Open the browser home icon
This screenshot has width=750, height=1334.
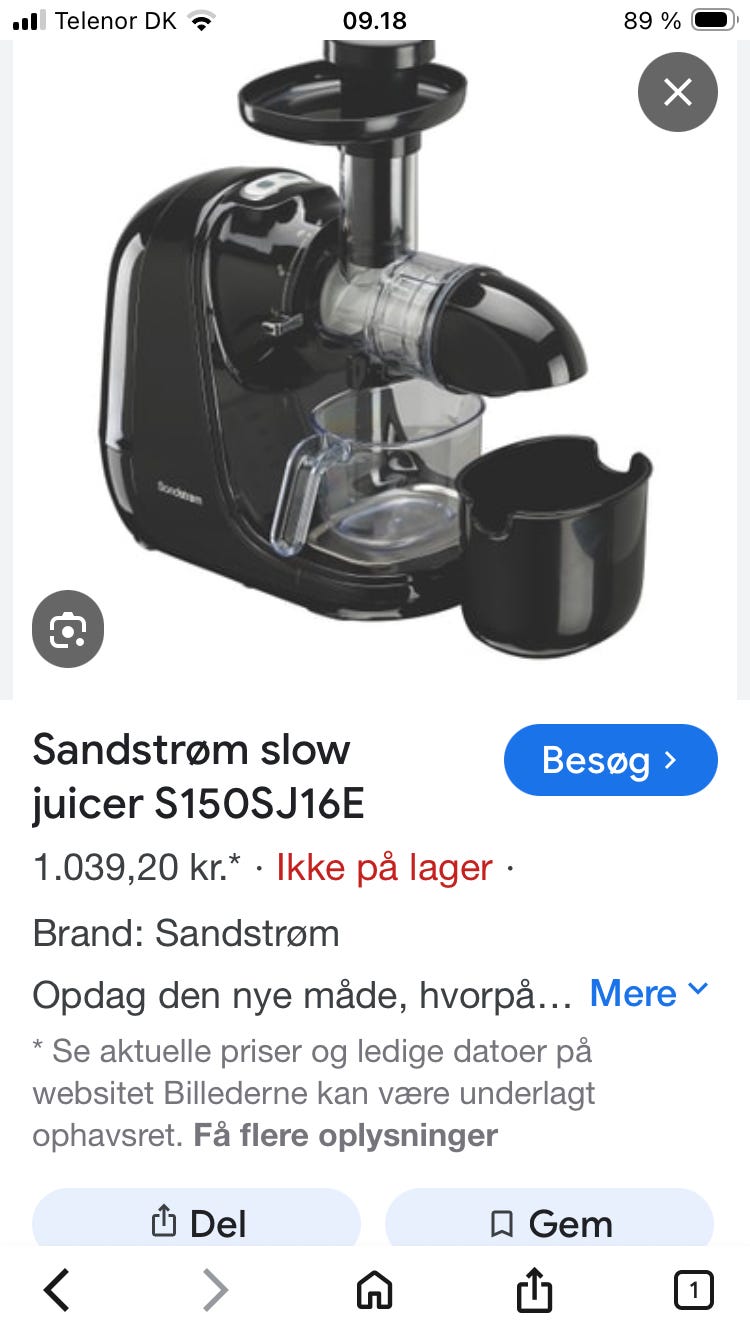coord(375,1290)
